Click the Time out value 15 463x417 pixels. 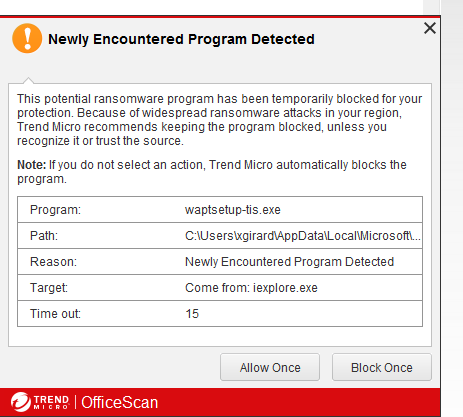click(x=192, y=314)
